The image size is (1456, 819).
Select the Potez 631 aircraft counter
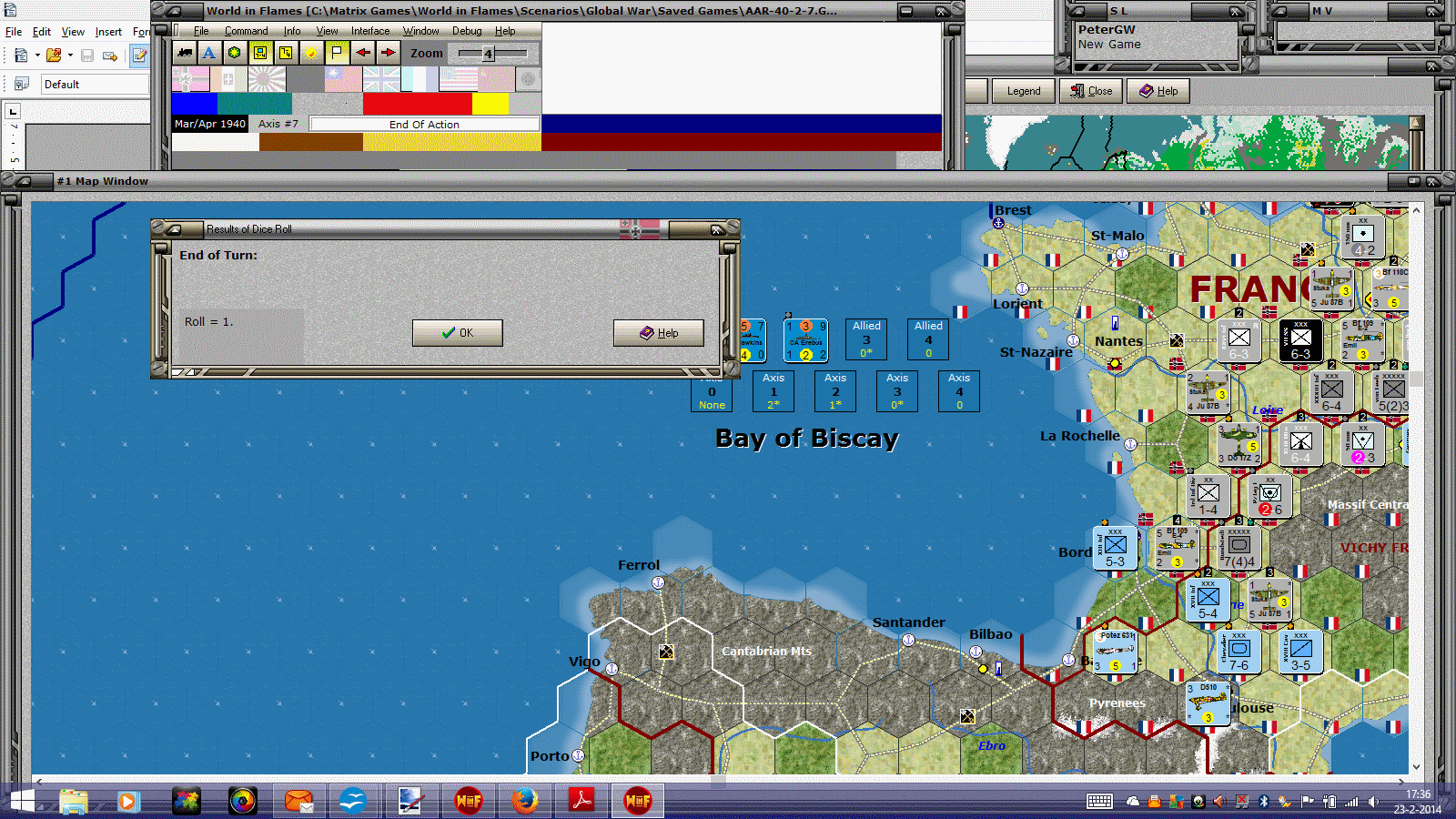pyautogui.click(x=1115, y=651)
